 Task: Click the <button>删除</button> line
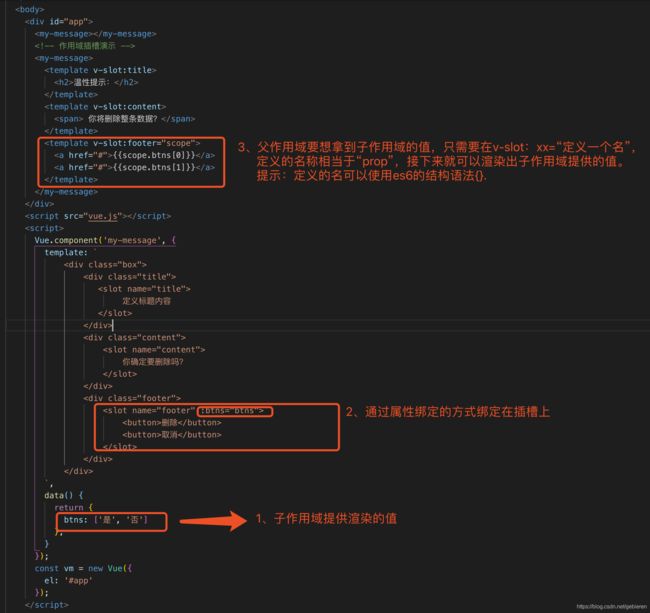[172, 423]
